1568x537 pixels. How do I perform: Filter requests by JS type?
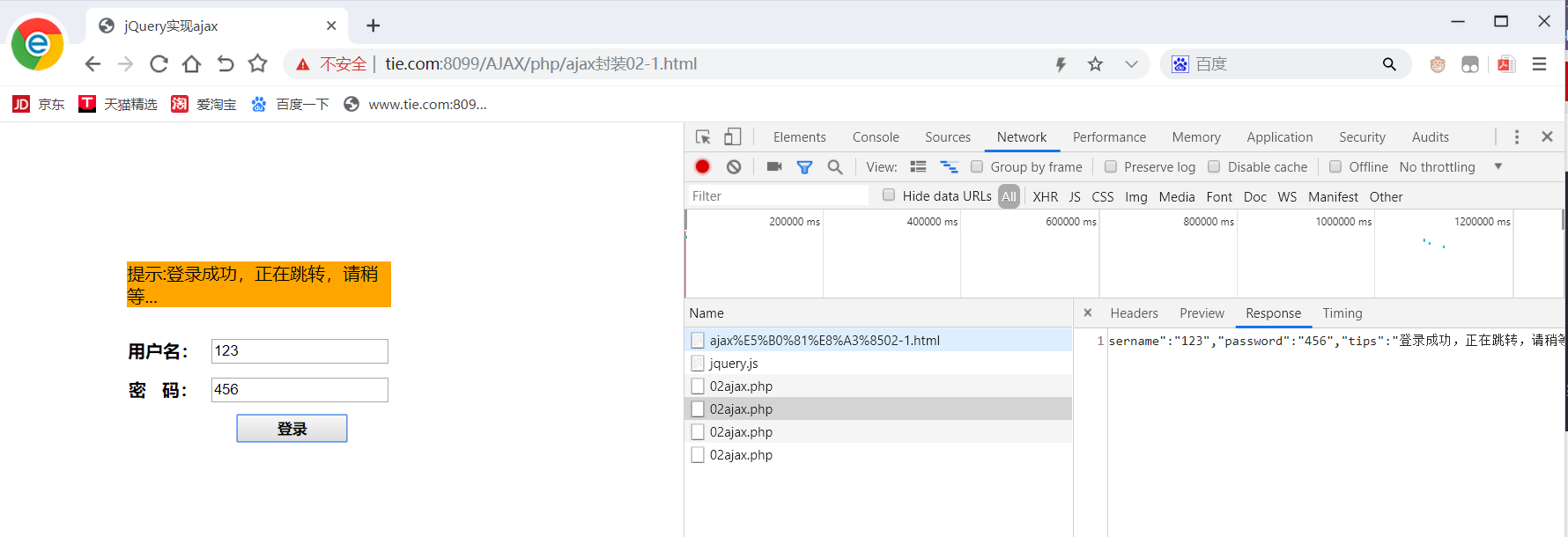[x=1075, y=196]
